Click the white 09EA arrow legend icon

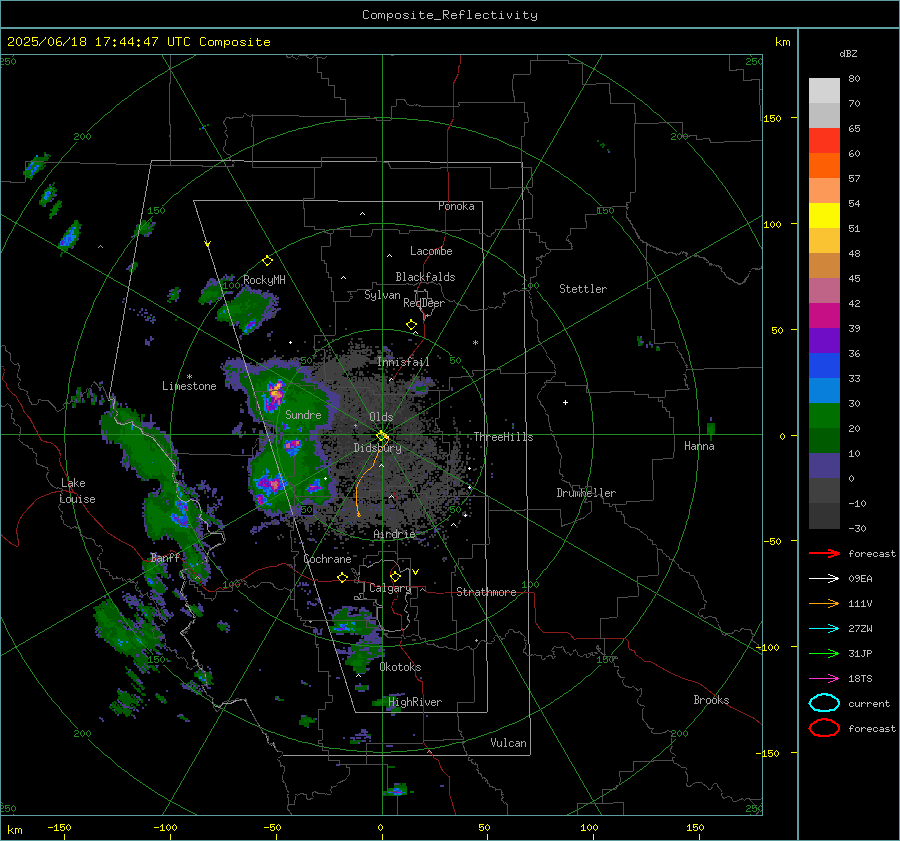click(824, 579)
